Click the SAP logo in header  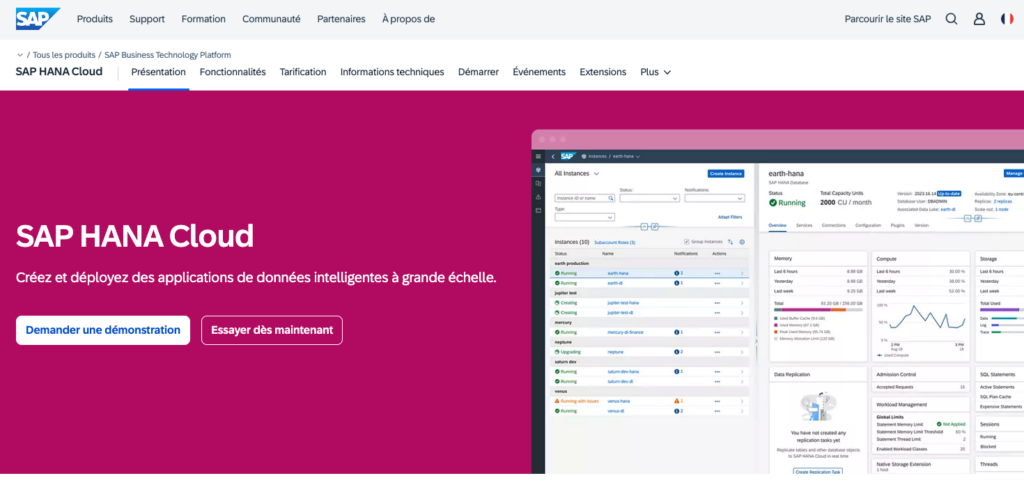pyautogui.click(x=38, y=18)
